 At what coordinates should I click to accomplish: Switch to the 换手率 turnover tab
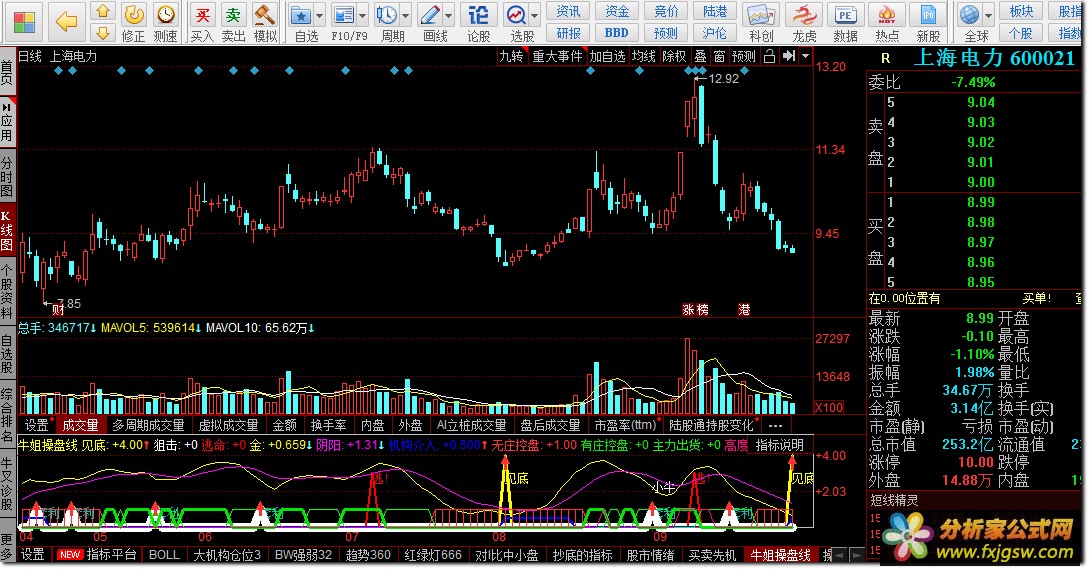(x=328, y=425)
